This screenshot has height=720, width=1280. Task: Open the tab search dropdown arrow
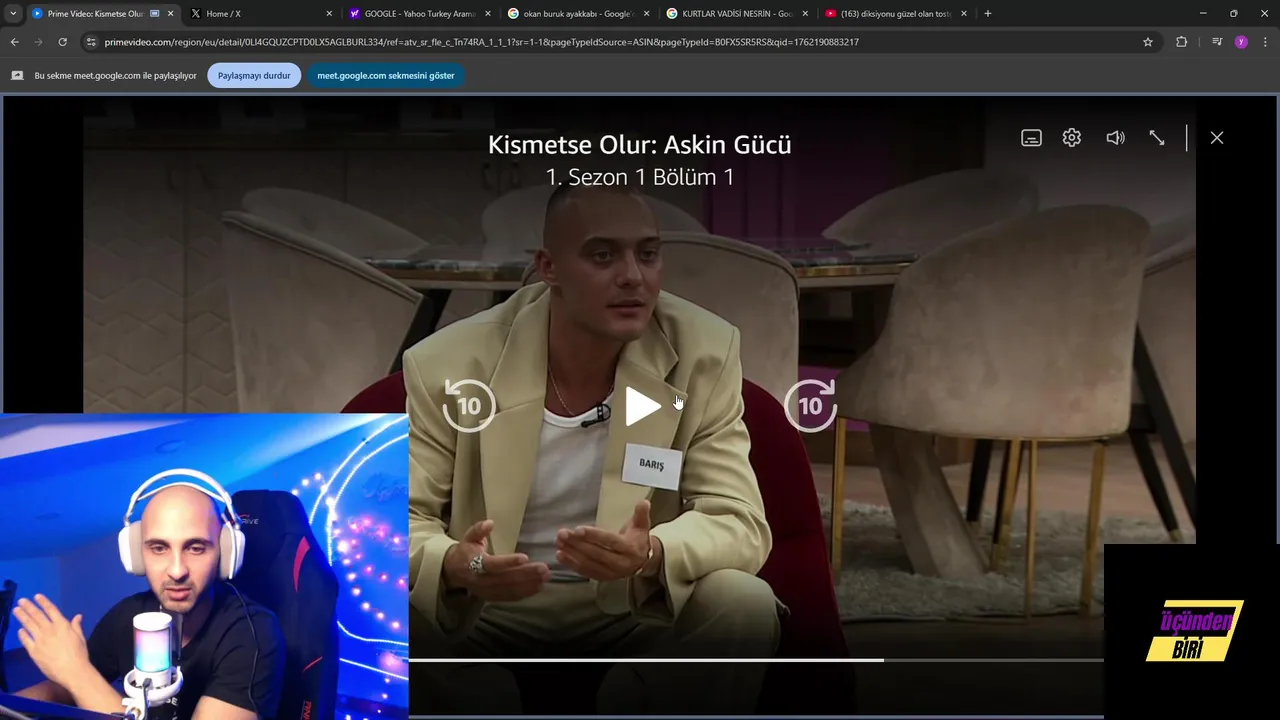pos(13,14)
